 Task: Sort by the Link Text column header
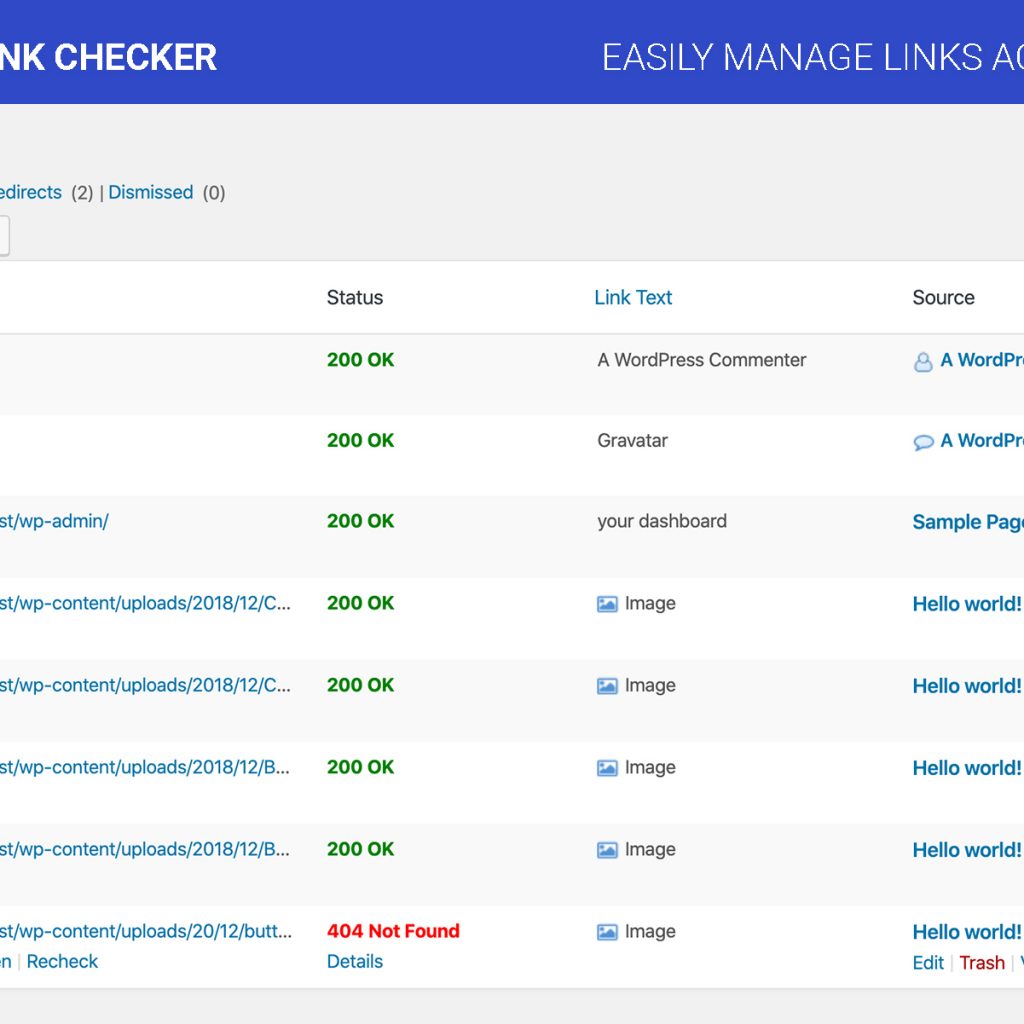[633, 297]
